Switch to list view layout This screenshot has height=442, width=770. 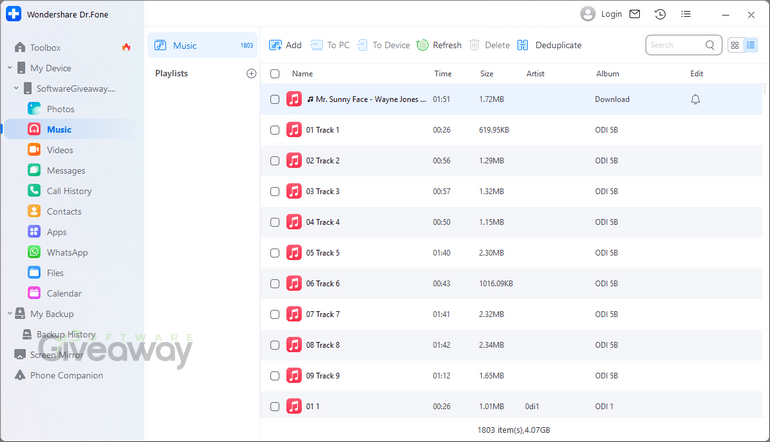click(751, 45)
